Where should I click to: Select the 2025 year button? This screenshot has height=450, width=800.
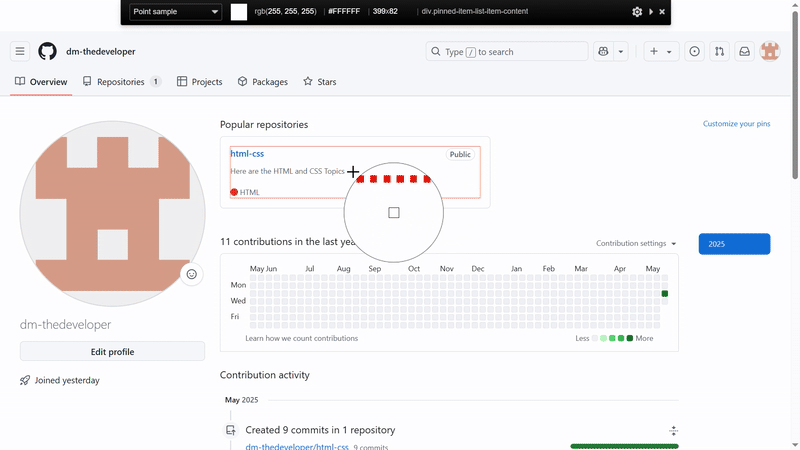coord(734,244)
